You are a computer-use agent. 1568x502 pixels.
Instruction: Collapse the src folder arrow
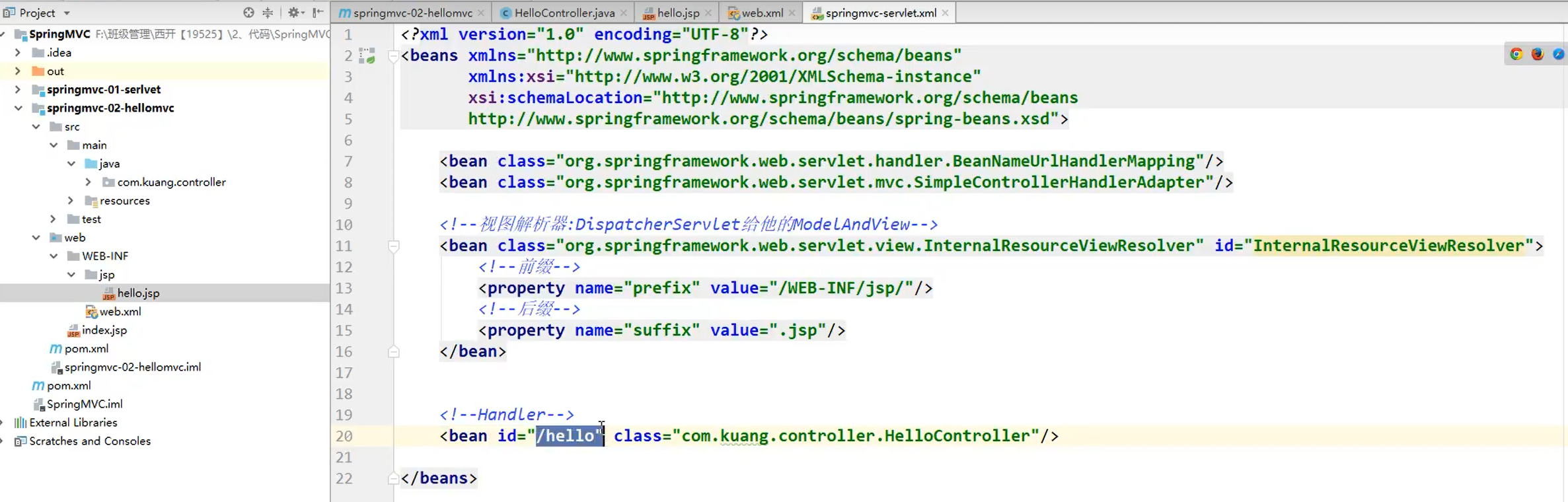[36, 127]
